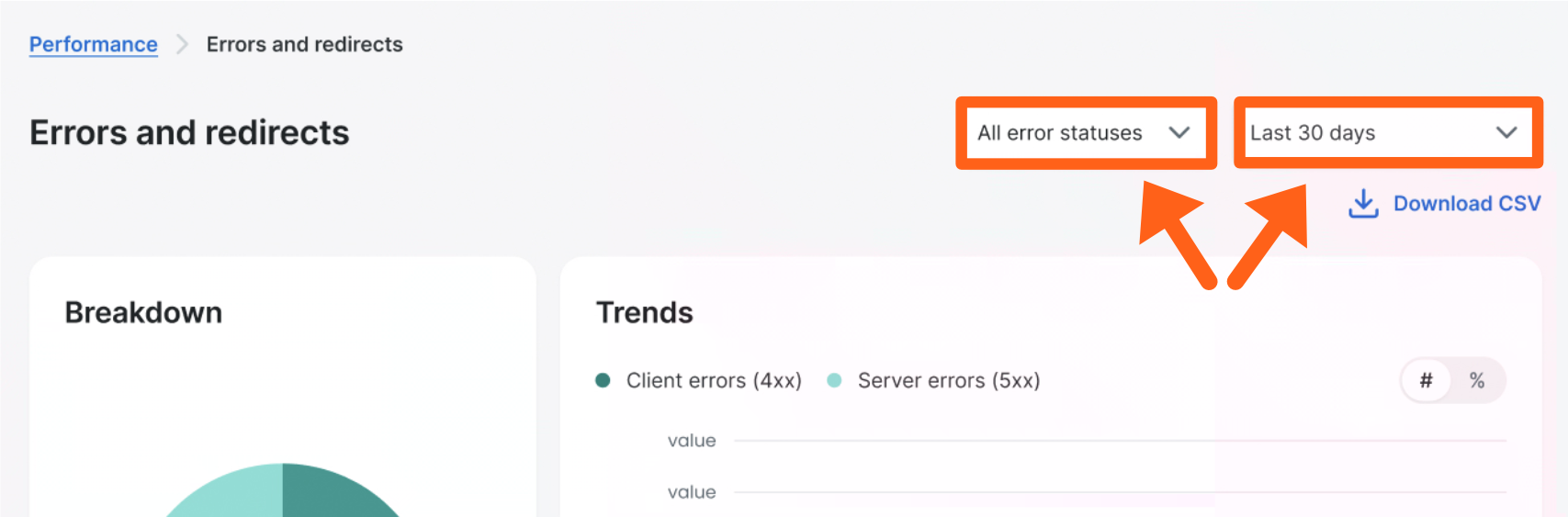Toggle Server errors (5xx) legend label

949,380
